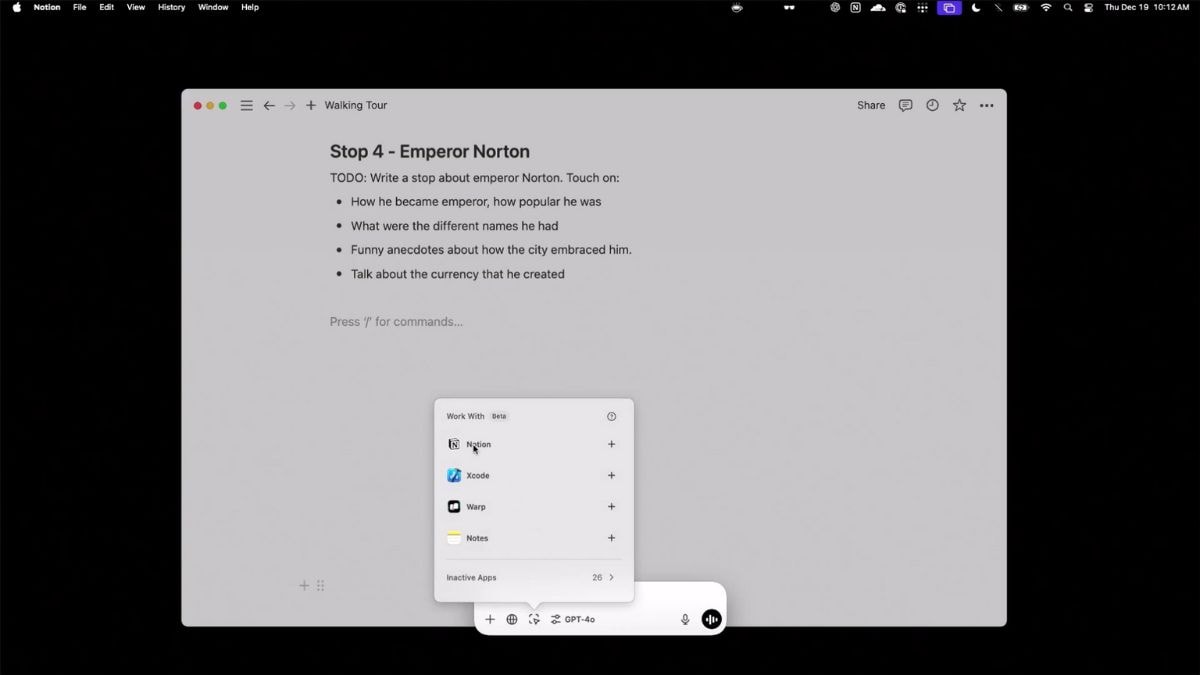The width and height of the screenshot is (1200, 675).
Task: Open page history clock icon
Action: point(932,105)
